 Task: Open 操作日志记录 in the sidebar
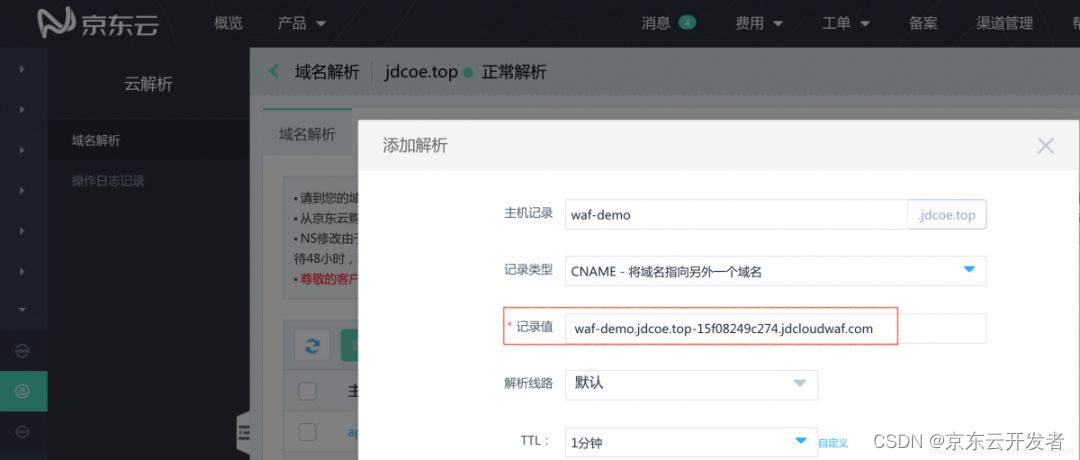point(108,181)
